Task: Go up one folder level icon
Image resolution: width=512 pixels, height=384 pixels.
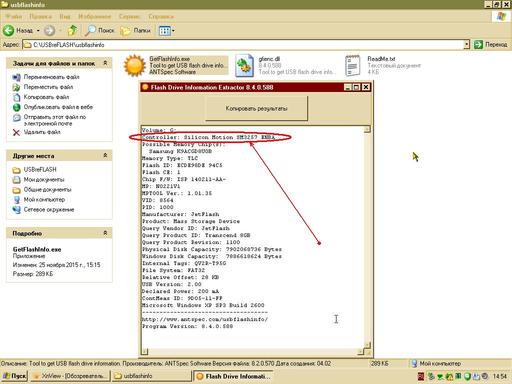Action: tap(72, 31)
